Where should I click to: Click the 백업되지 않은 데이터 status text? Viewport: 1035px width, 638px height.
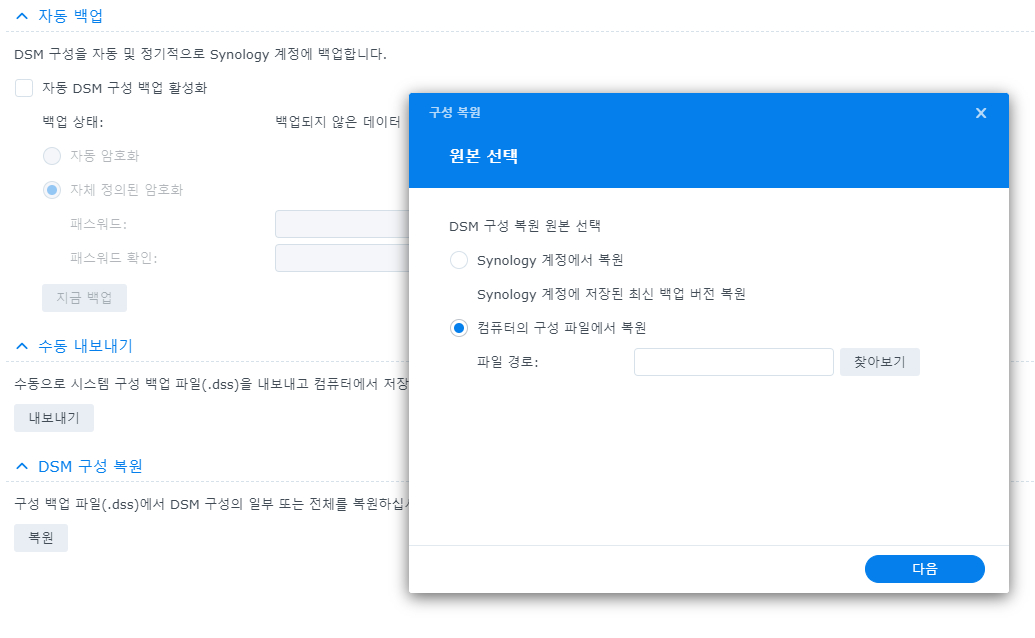[x=338, y=122]
